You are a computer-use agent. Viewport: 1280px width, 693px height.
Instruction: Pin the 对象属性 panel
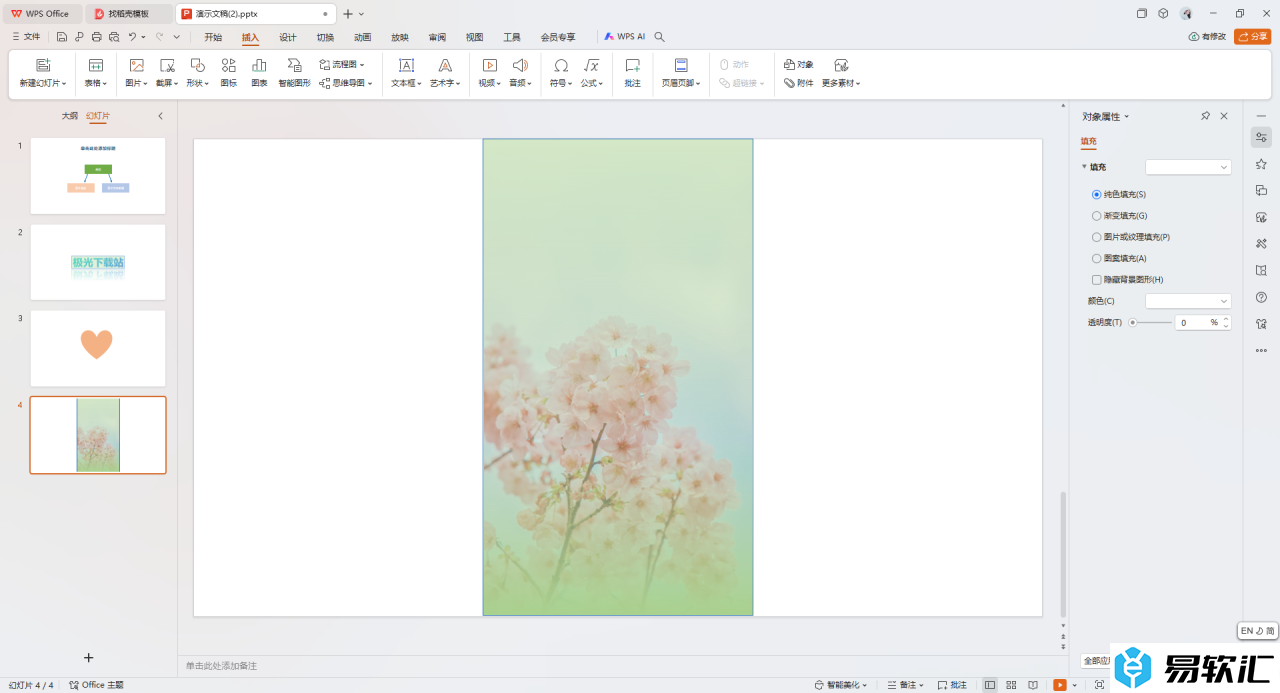tap(1205, 116)
